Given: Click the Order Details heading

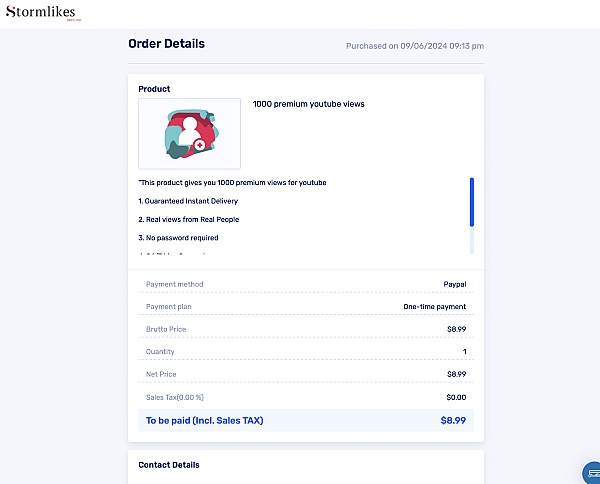Looking at the screenshot, I should tap(166, 44).
